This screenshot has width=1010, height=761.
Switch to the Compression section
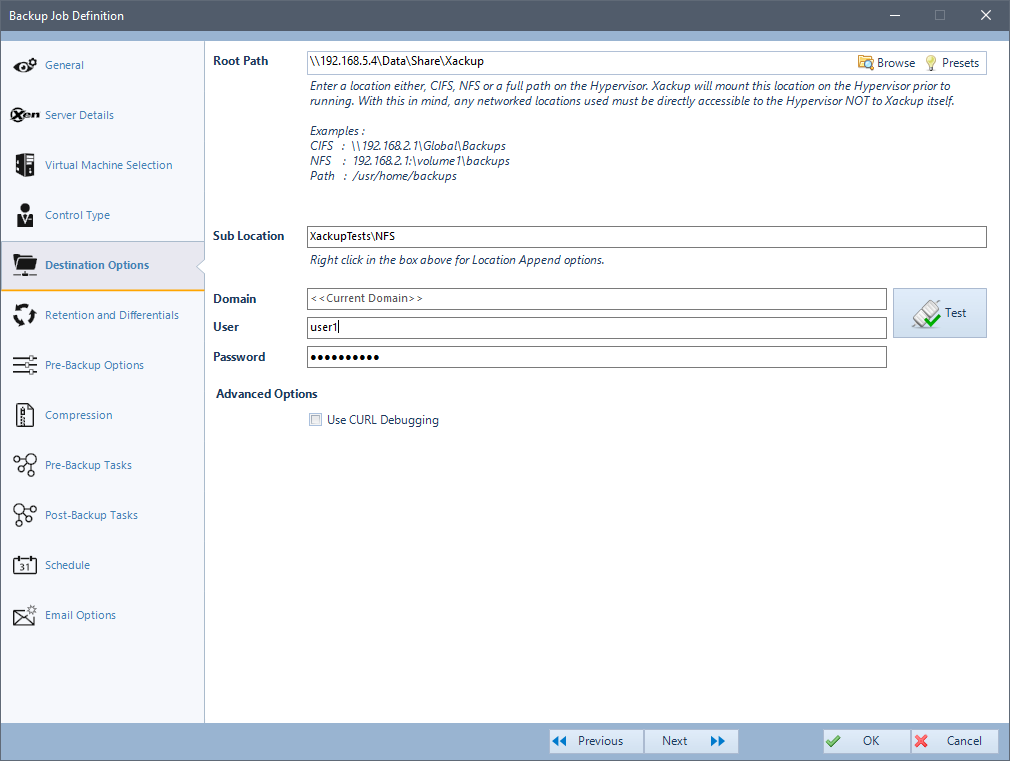(102, 415)
